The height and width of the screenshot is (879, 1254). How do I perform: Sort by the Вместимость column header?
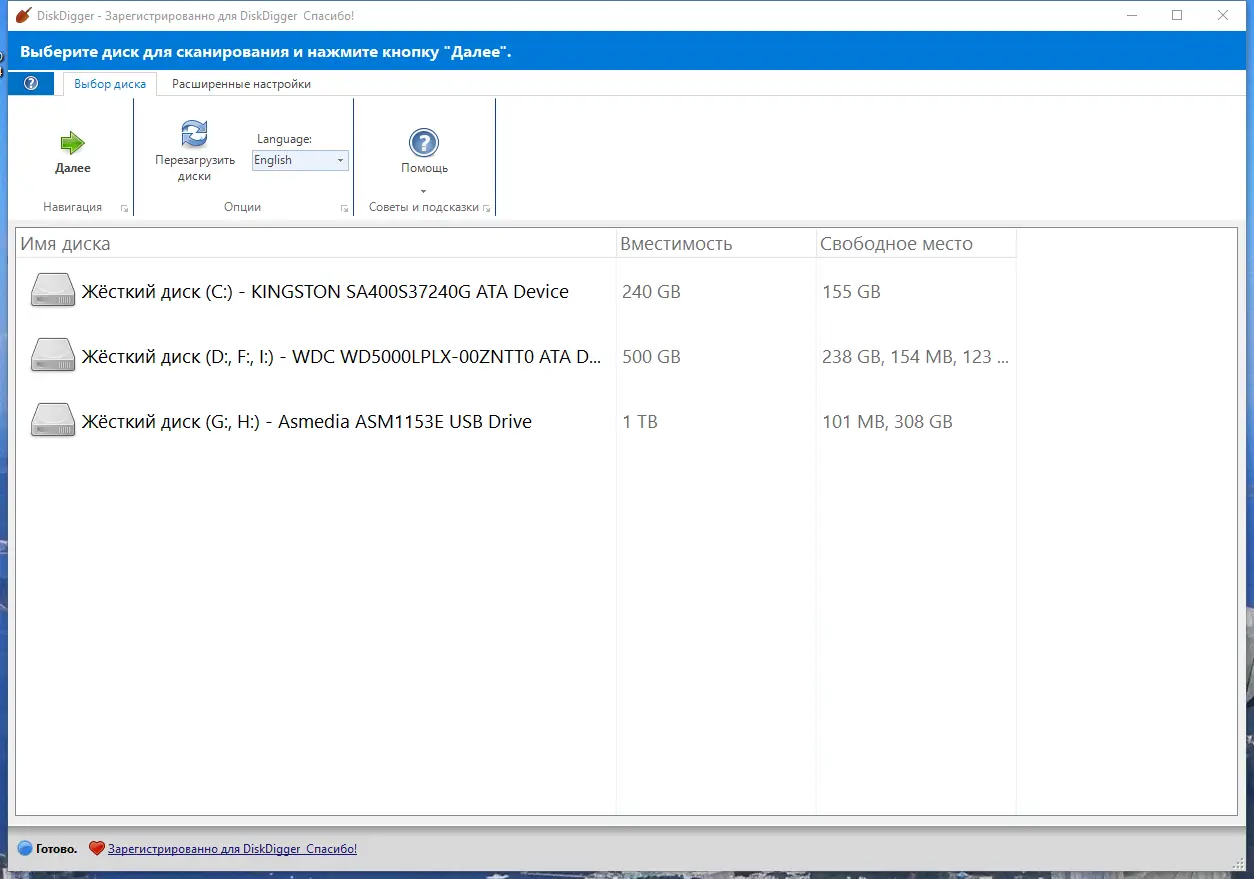[x=716, y=244]
